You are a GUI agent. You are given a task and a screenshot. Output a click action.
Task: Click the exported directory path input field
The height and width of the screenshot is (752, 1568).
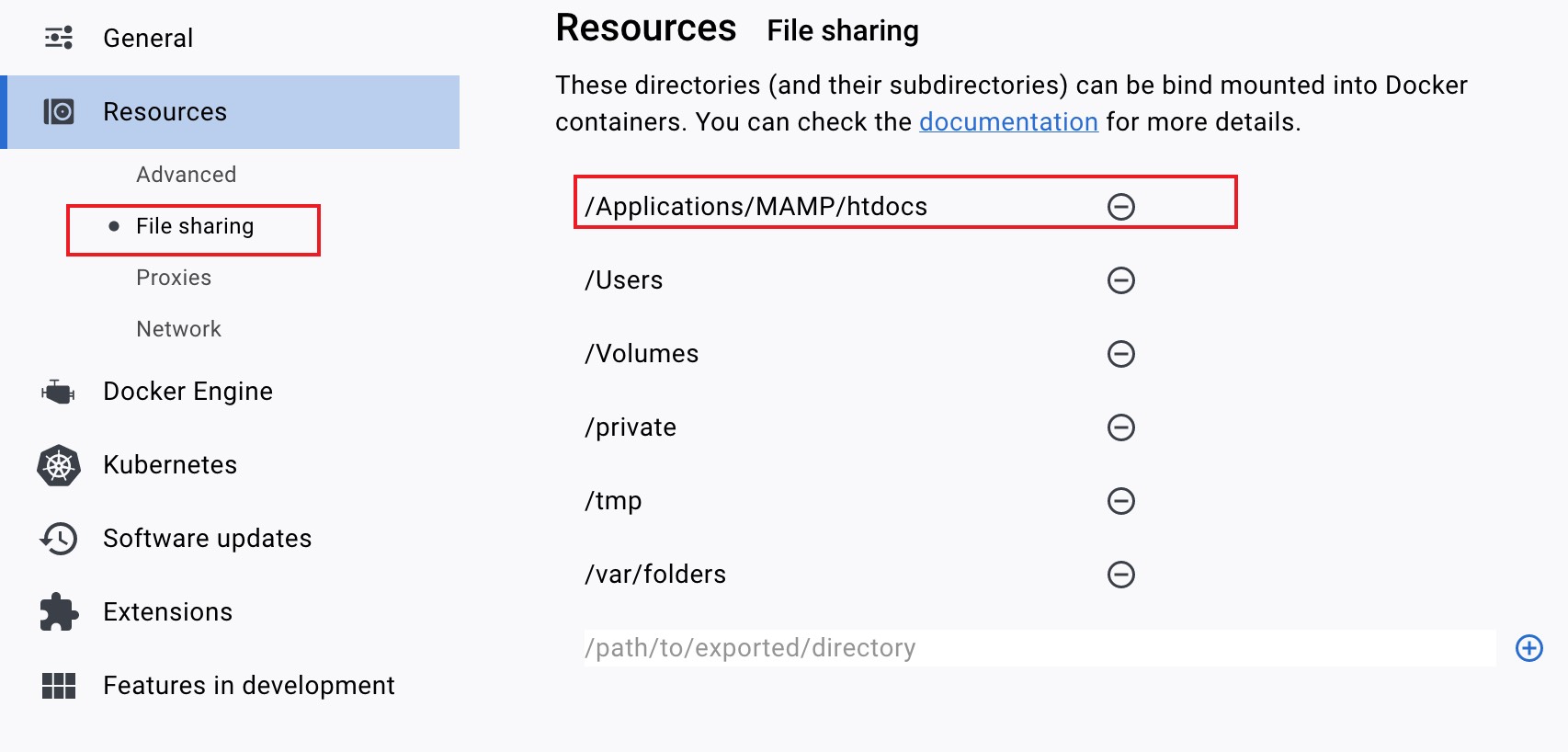click(1039, 648)
